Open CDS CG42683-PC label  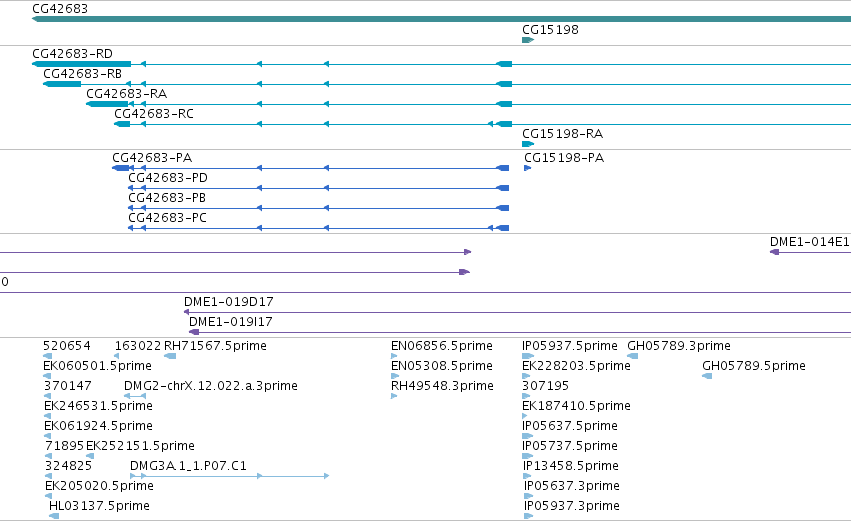pyautogui.click(x=167, y=218)
